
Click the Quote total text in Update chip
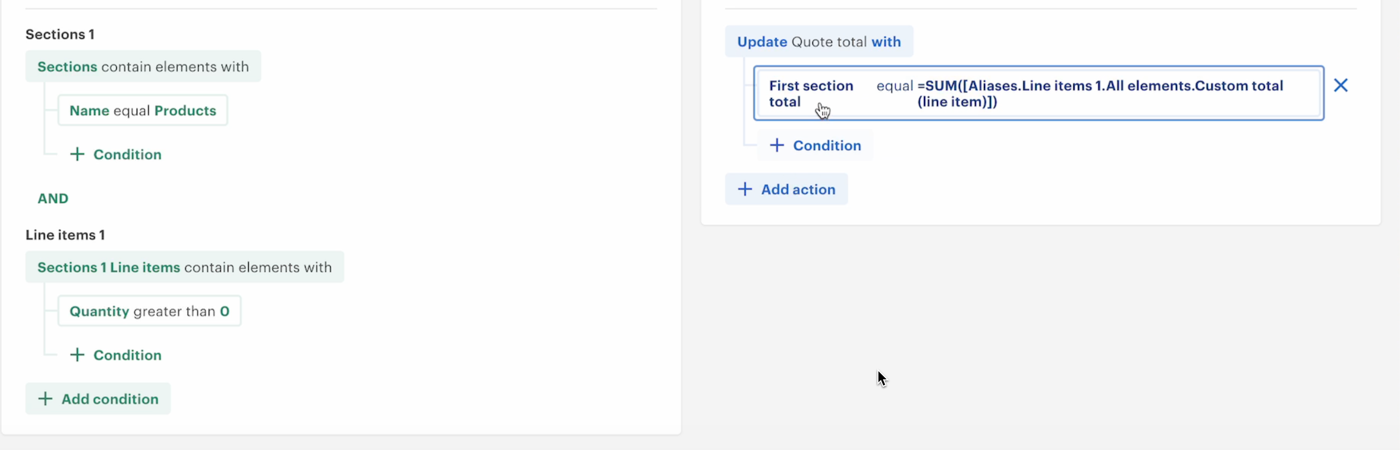point(829,42)
